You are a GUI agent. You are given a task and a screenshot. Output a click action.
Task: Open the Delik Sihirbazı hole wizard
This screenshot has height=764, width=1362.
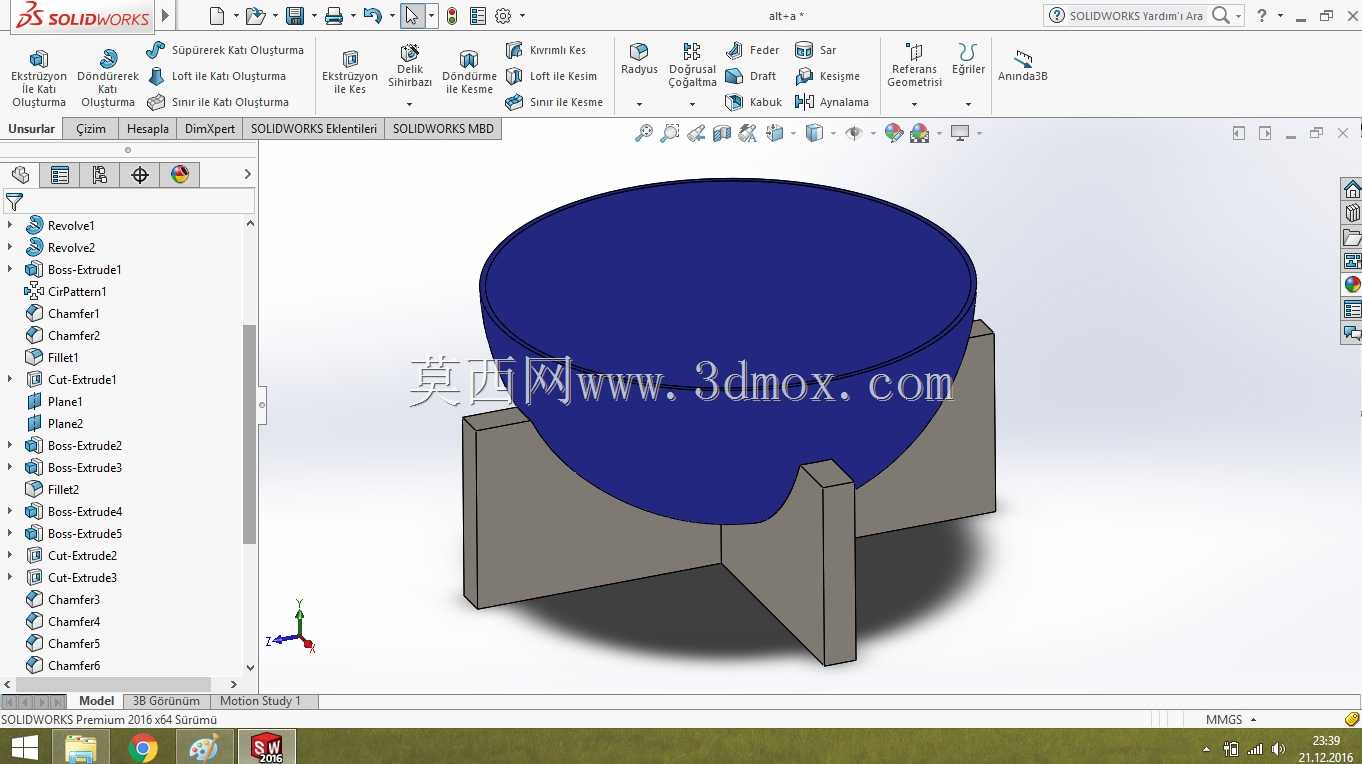[x=410, y=66]
